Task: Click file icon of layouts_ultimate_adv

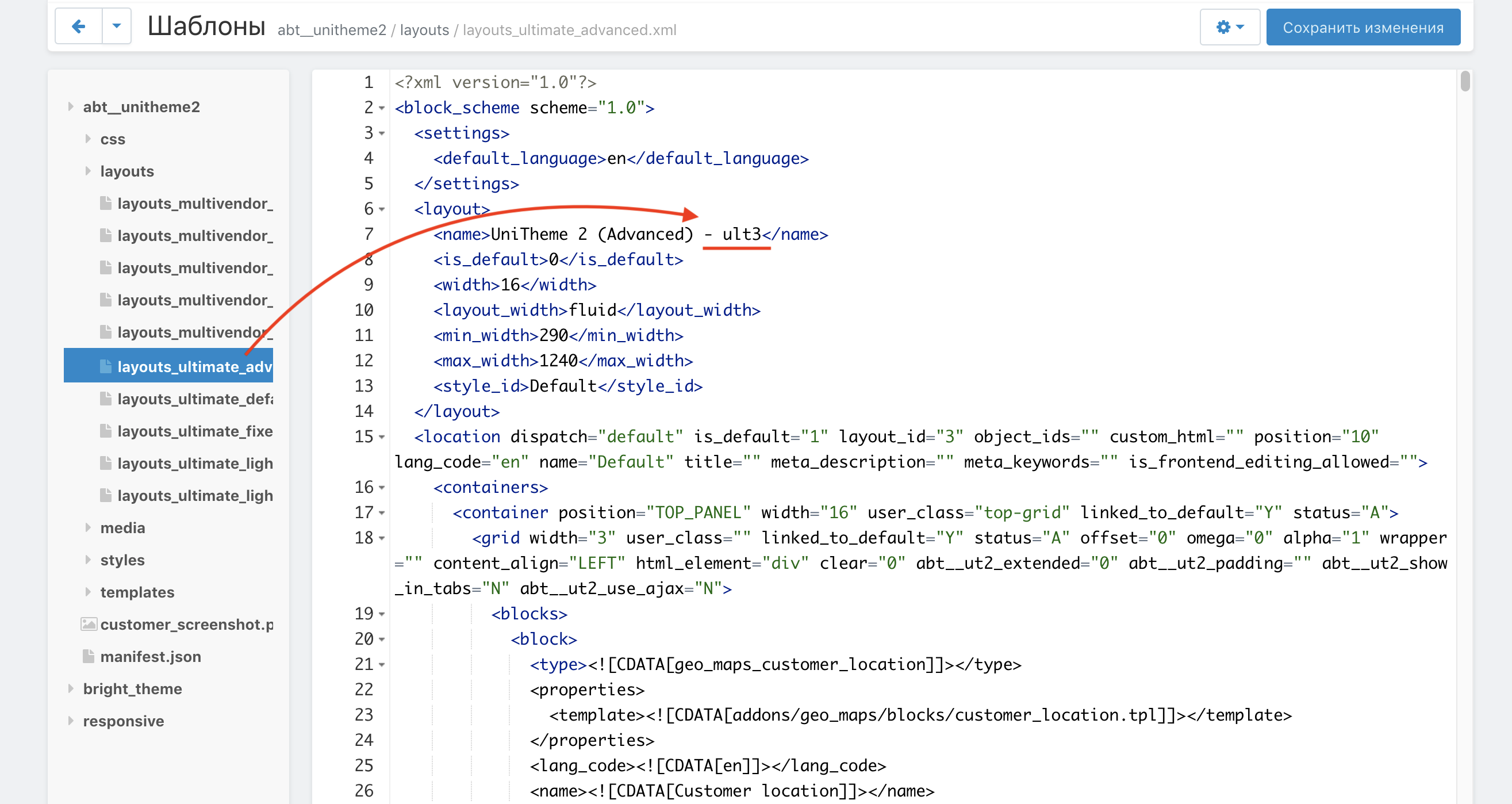Action: (x=106, y=366)
